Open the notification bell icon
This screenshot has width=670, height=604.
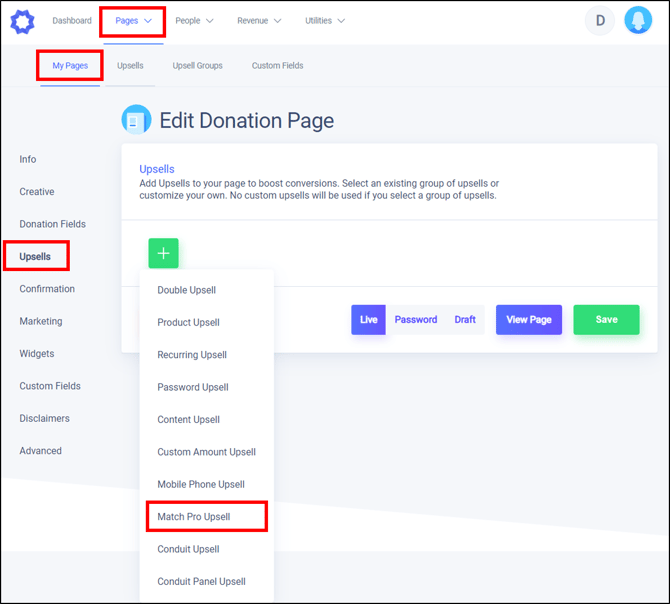point(638,20)
